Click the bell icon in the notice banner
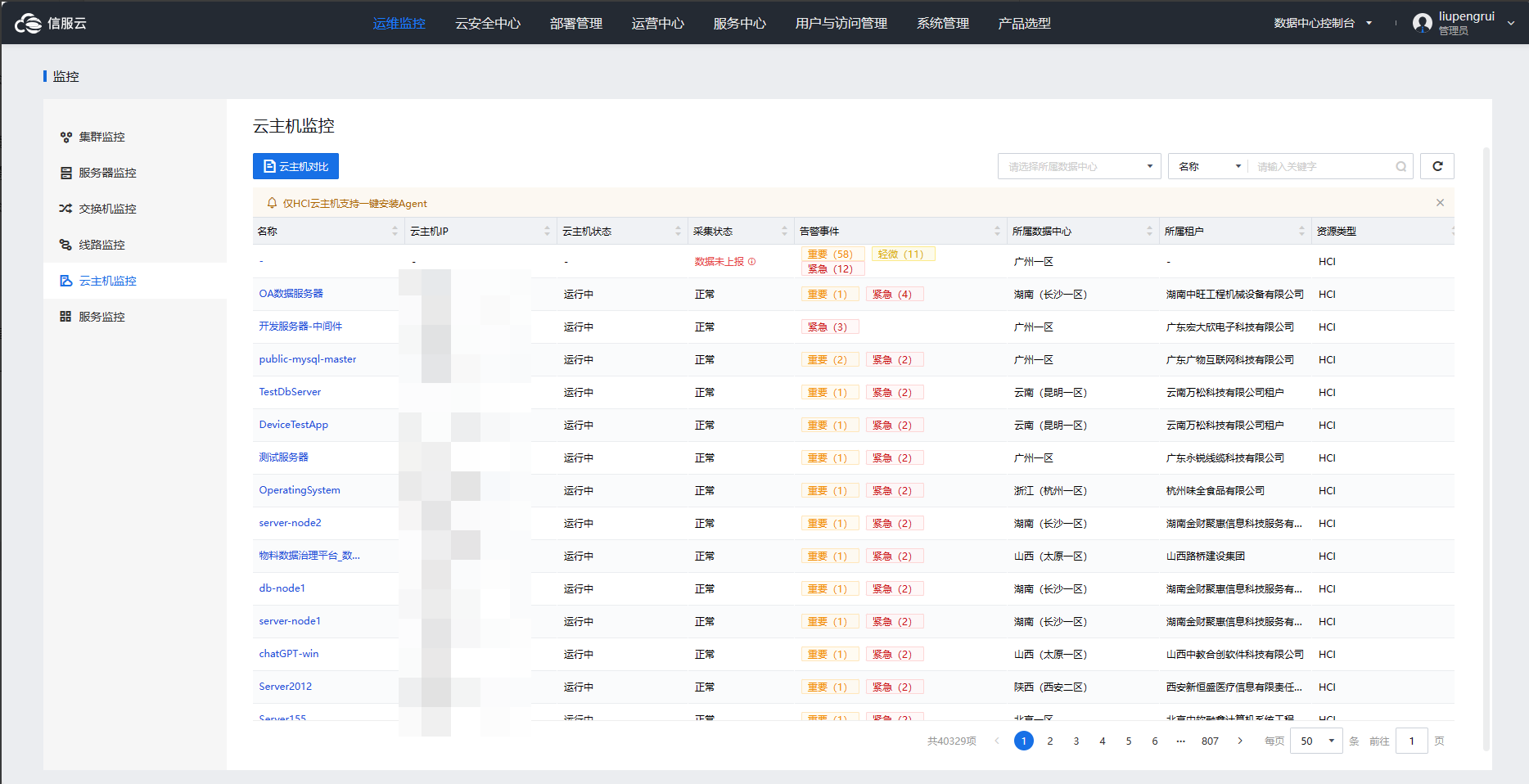Viewport: 1529px width, 784px height. (x=273, y=203)
